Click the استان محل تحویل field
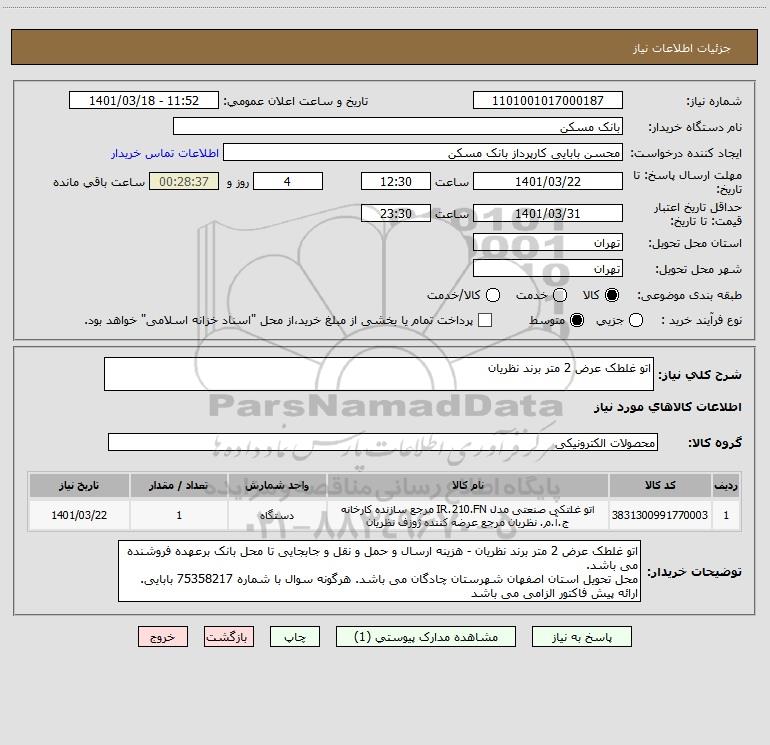 548,242
